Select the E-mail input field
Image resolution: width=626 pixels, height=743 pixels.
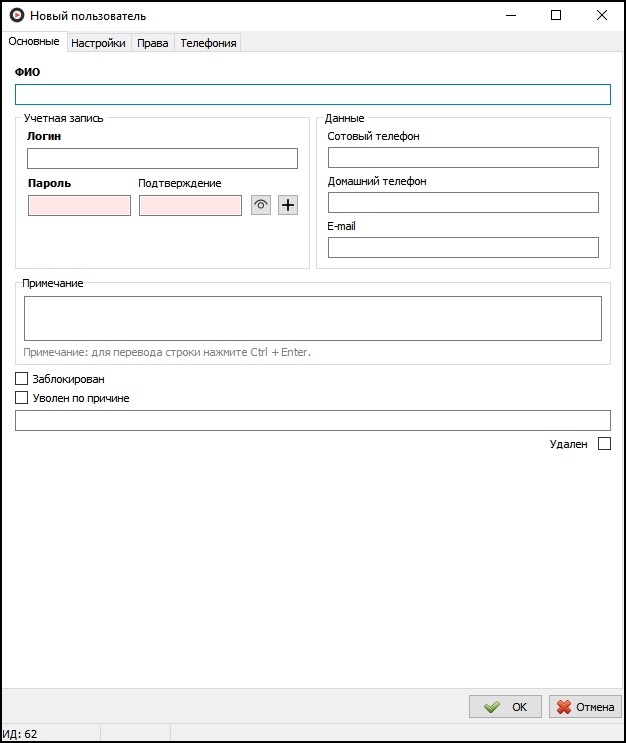(463, 247)
